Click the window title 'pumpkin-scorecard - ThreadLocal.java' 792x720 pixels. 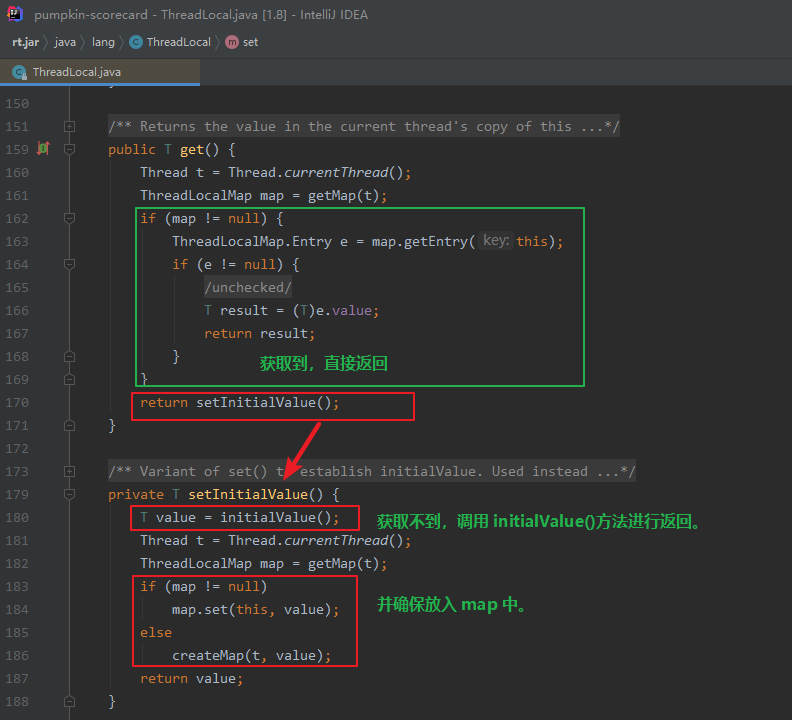pyautogui.click(x=146, y=15)
